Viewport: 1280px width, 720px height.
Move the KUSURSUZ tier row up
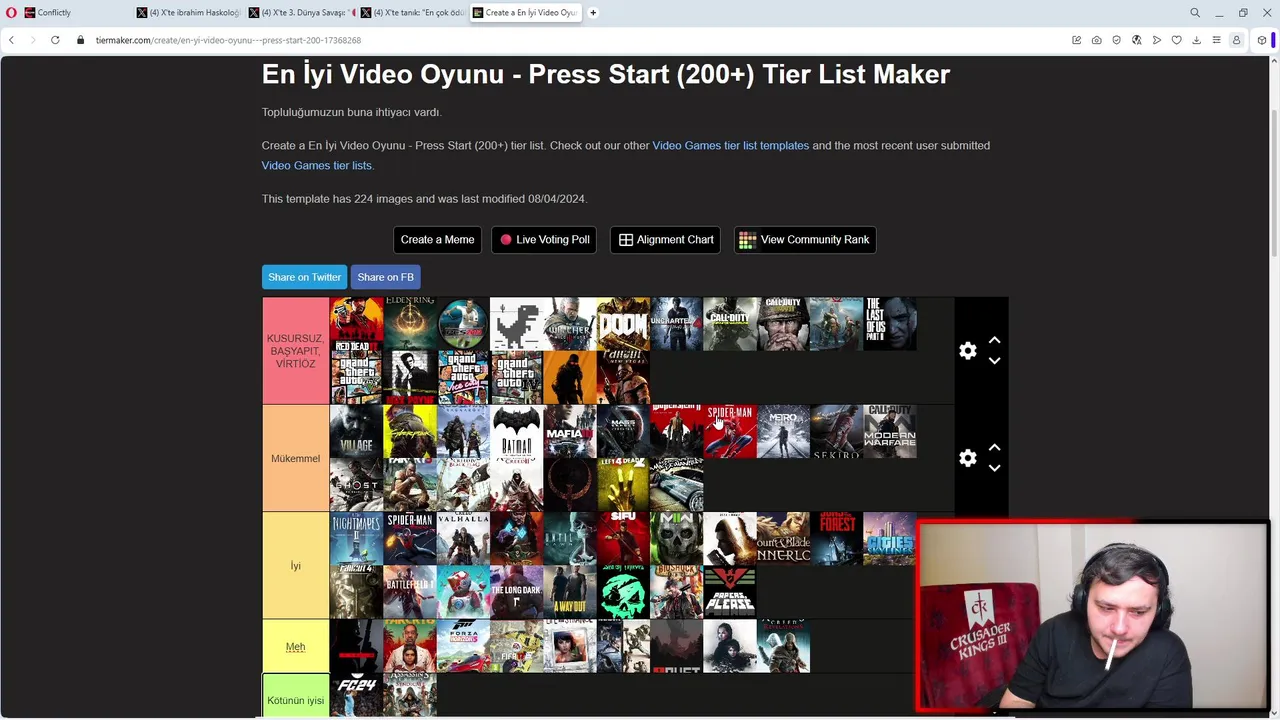pos(994,341)
